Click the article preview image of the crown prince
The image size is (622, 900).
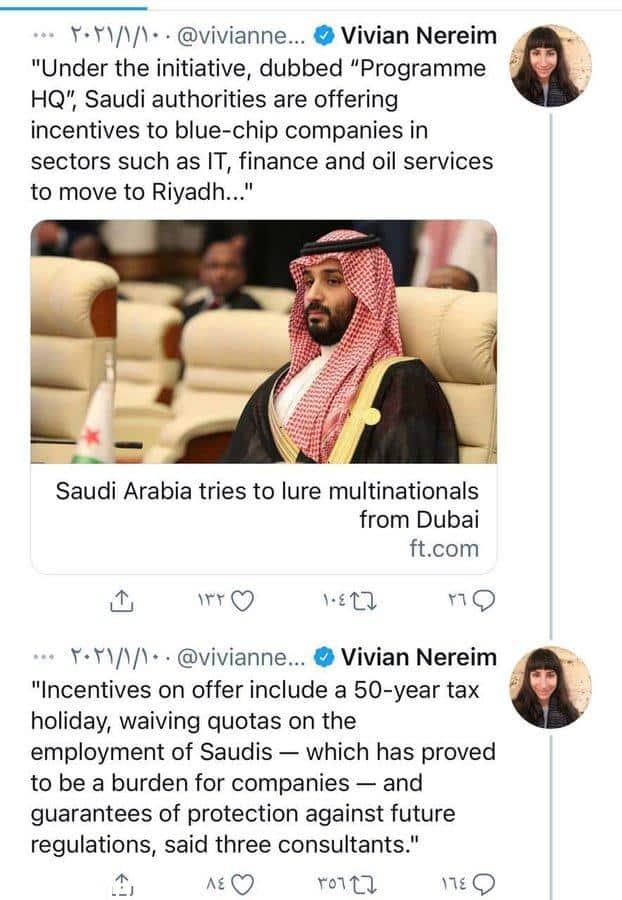(268, 340)
